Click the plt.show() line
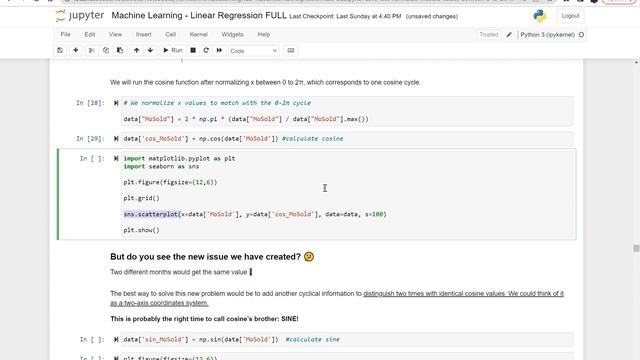640x360 pixels. [x=142, y=230]
